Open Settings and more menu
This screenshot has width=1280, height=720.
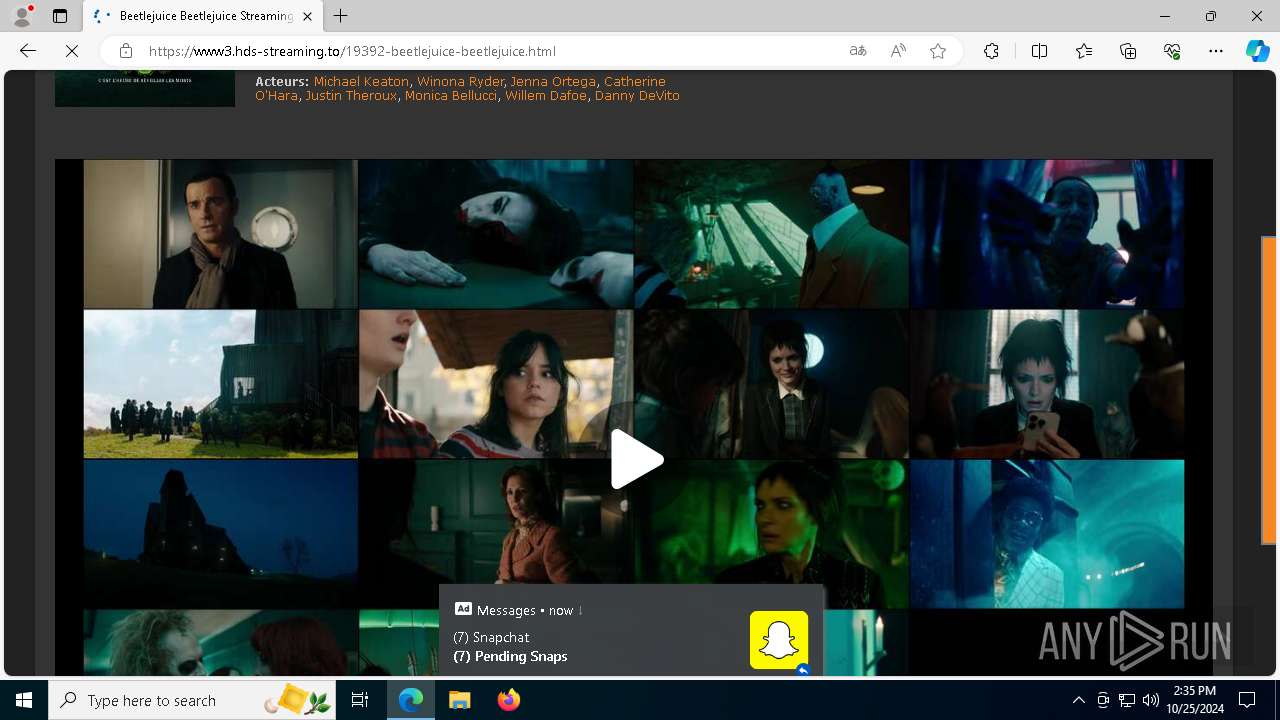click(x=1216, y=51)
